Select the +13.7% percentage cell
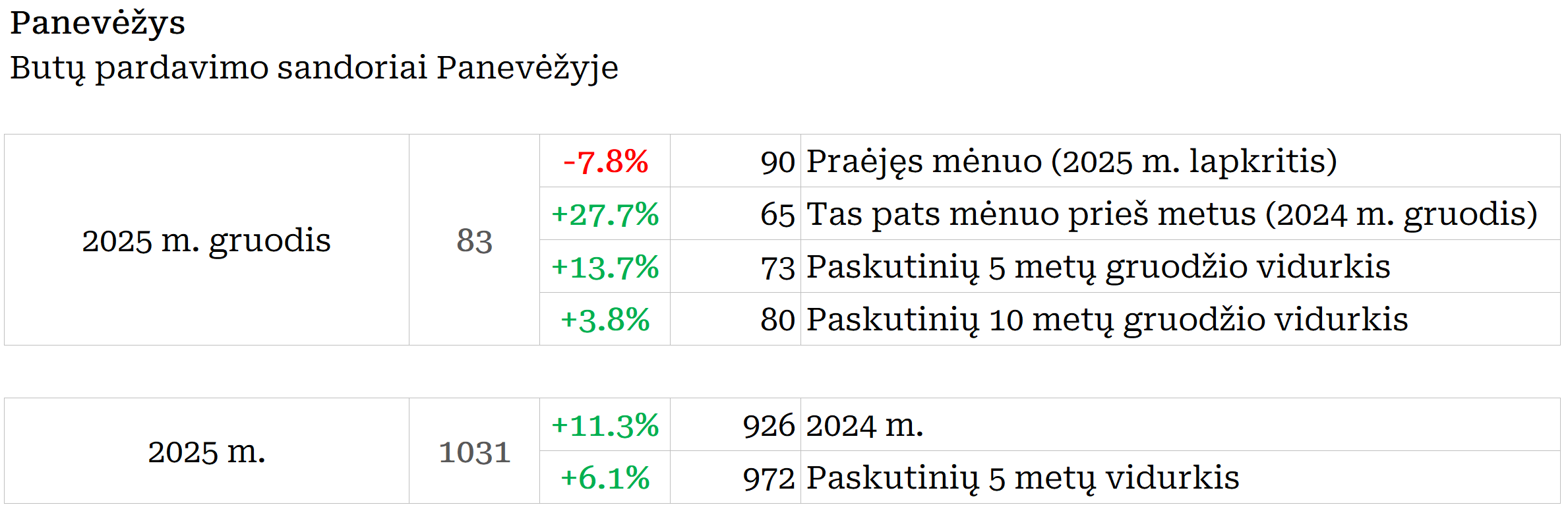Image resolution: width=1568 pixels, height=513 pixels. 605,267
